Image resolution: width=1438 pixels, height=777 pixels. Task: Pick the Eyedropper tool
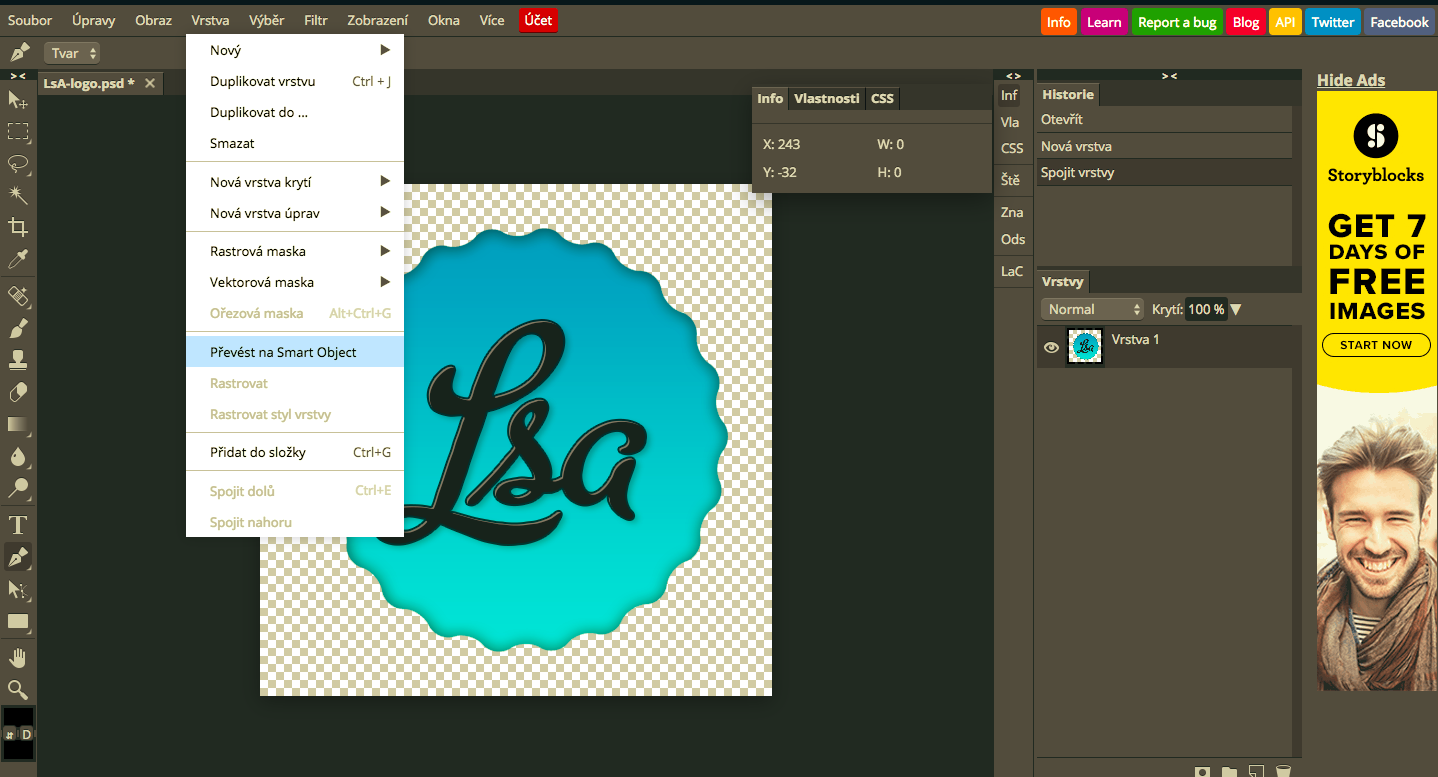click(x=16, y=258)
